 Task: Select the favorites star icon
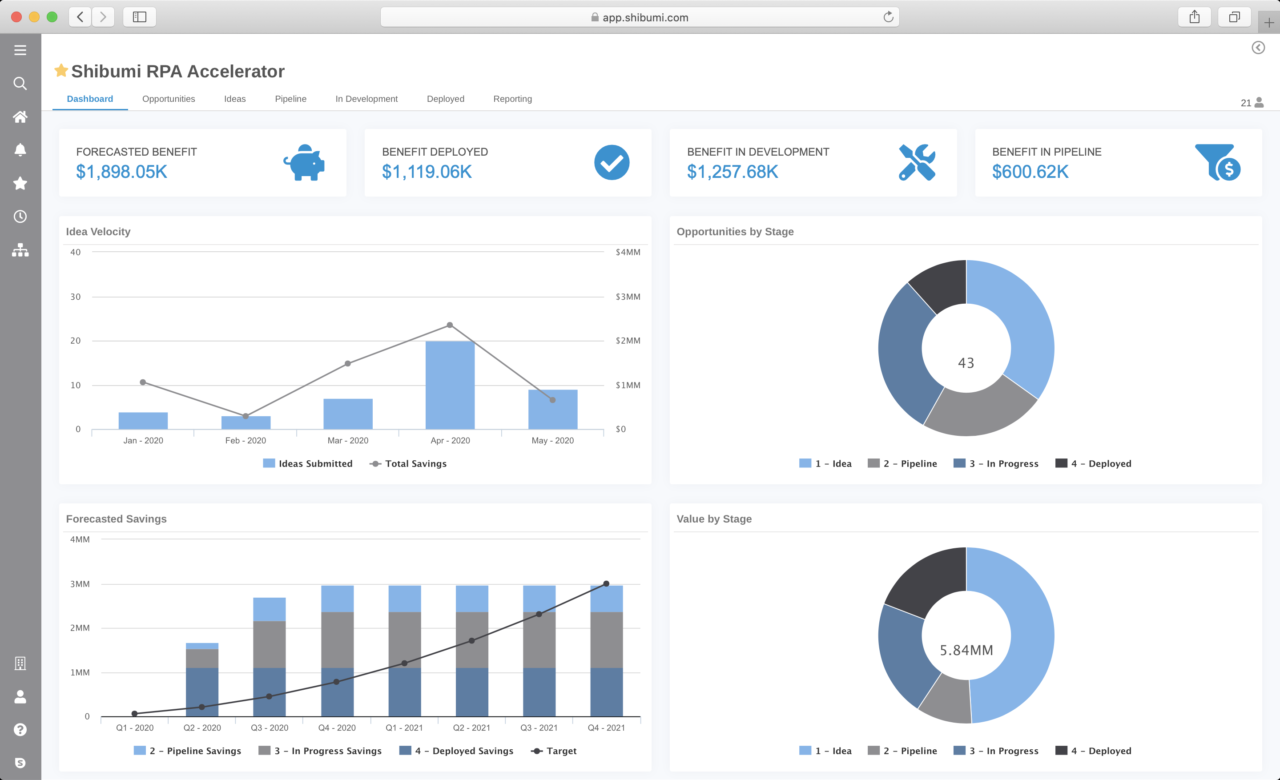pos(20,183)
